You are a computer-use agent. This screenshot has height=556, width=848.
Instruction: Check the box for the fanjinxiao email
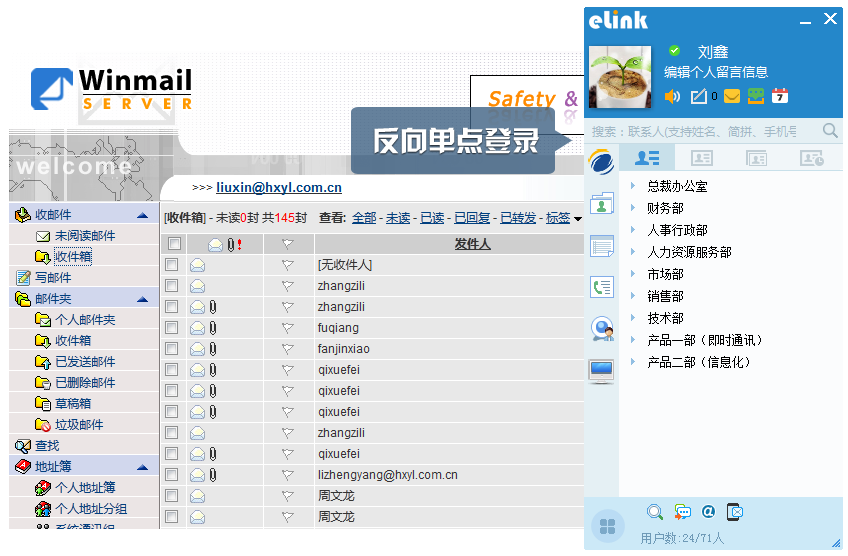click(171, 349)
